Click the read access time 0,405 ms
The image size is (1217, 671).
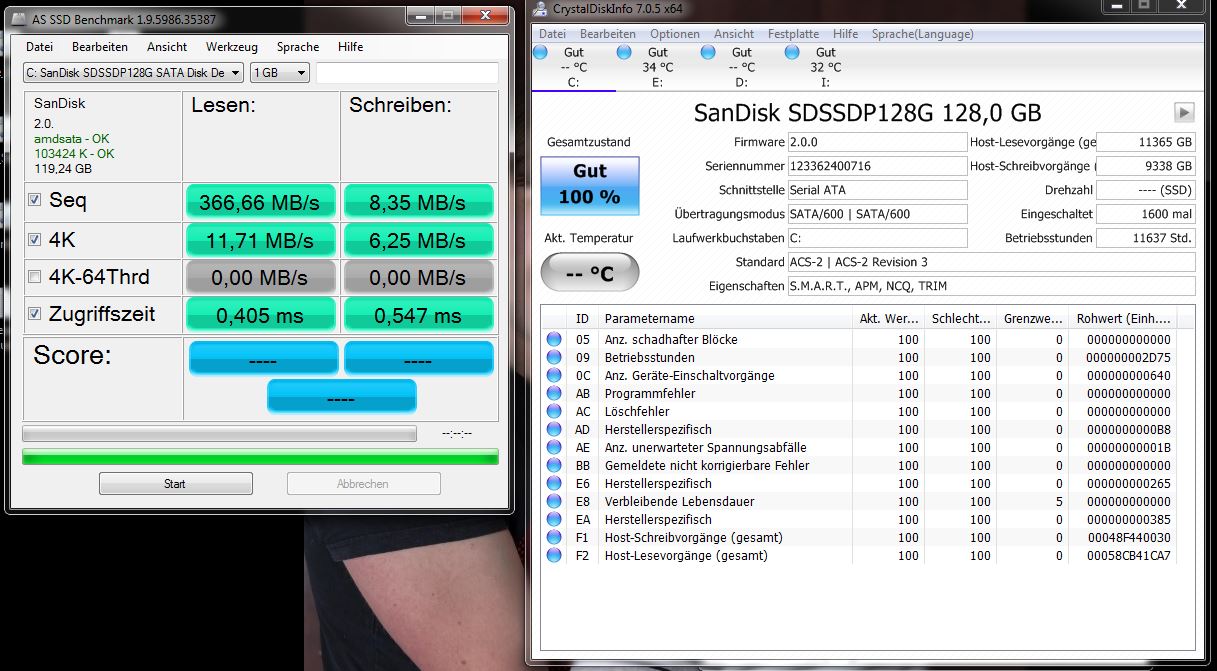[260, 315]
